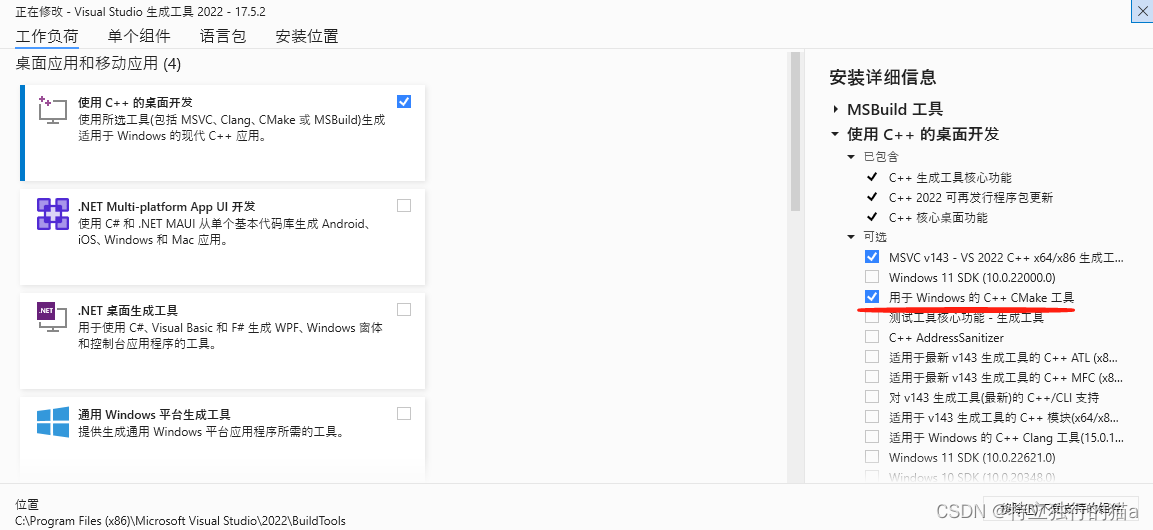The height and width of the screenshot is (530, 1153).
Task: Click the C++ 核心桌面功能 included item
Action: tap(938, 218)
